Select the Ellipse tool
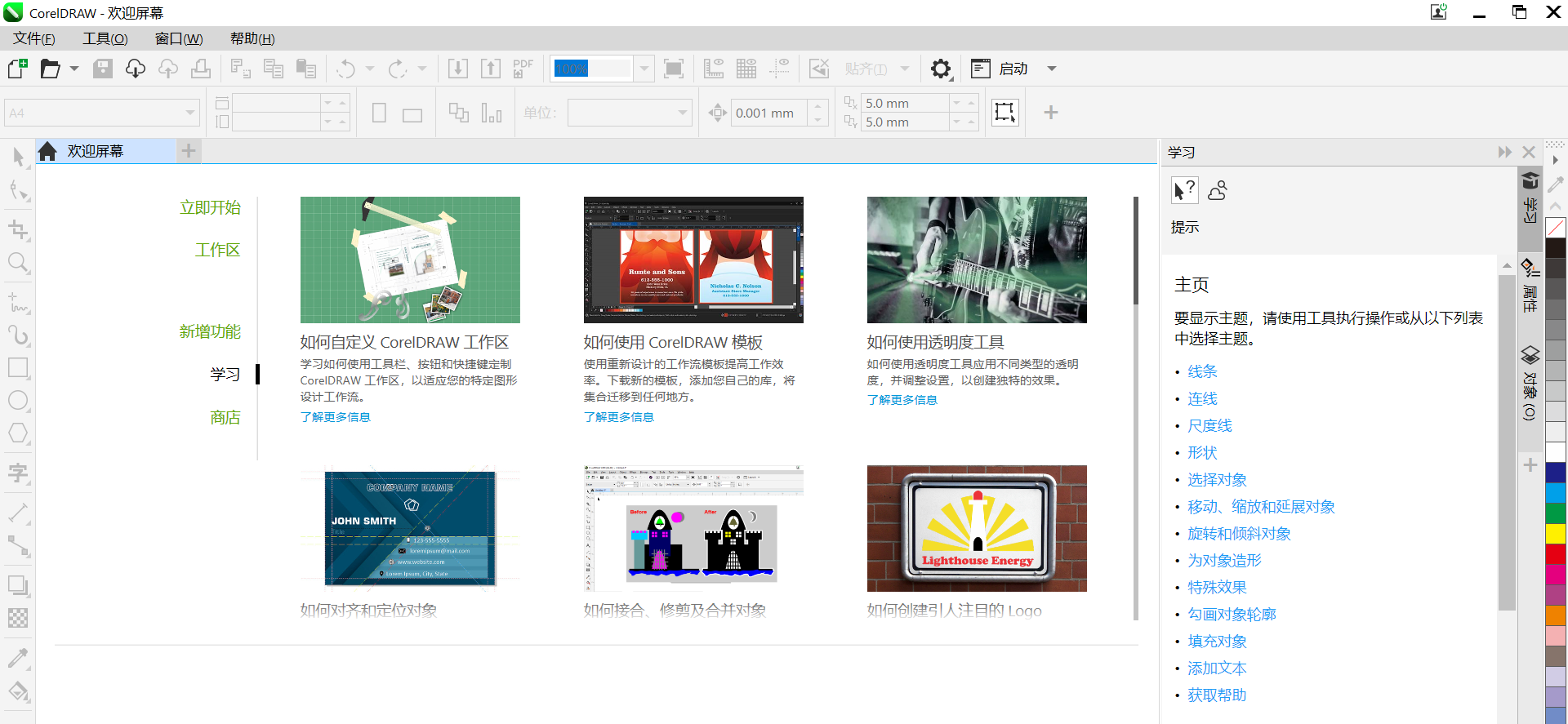Screen dimensions: 1568x724 tap(18, 401)
